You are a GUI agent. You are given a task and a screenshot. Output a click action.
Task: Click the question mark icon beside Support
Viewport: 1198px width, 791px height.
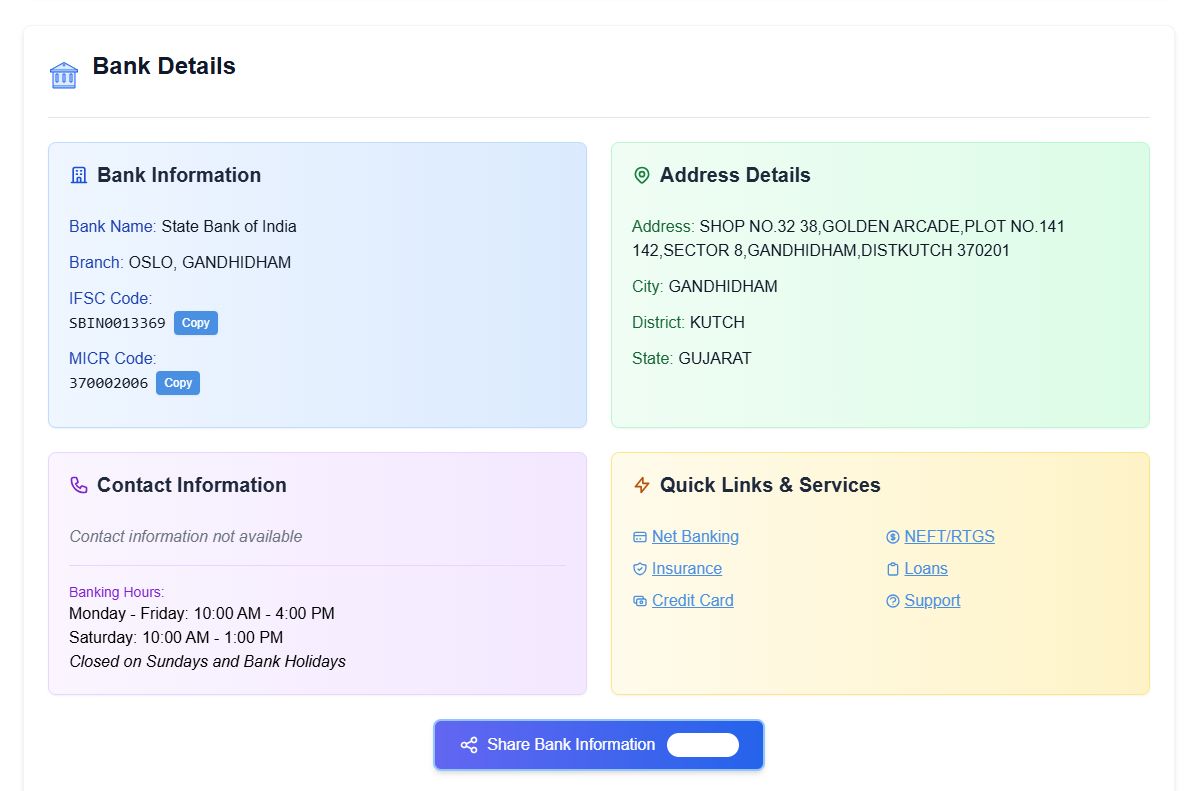click(893, 601)
